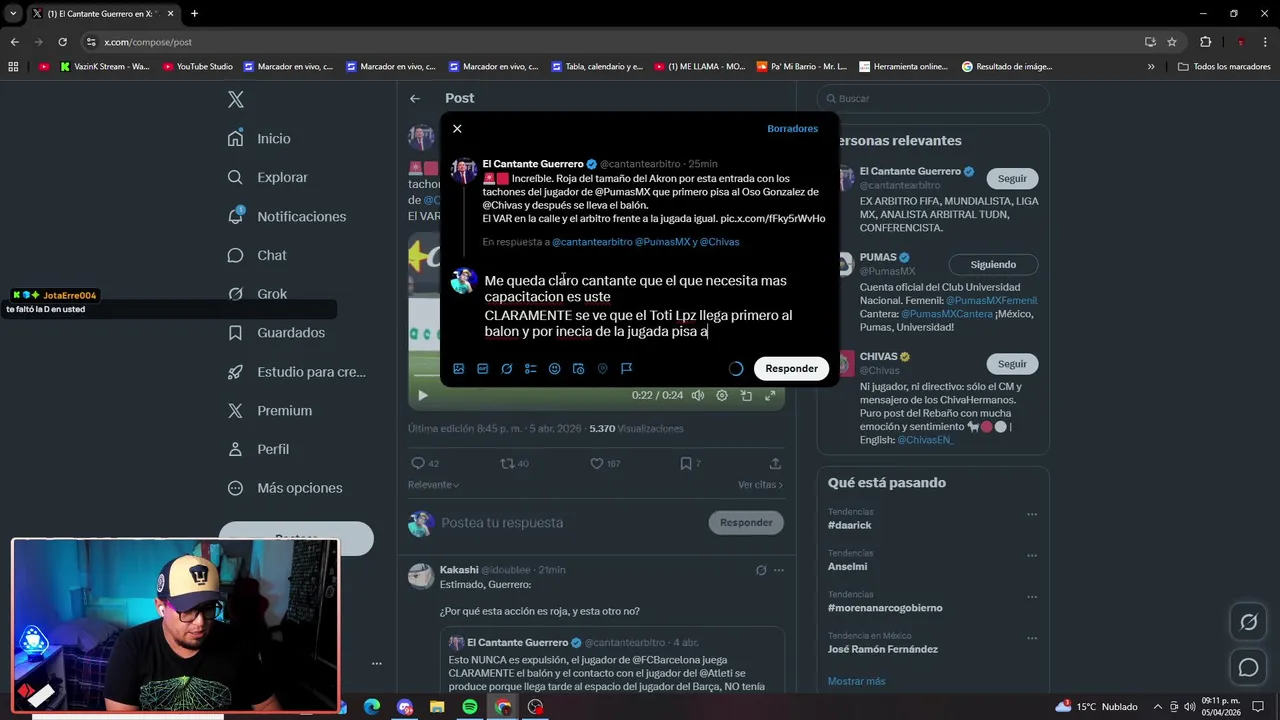Toggle Siguiendo button for PUMAS
The image size is (1280, 720).
point(993,265)
